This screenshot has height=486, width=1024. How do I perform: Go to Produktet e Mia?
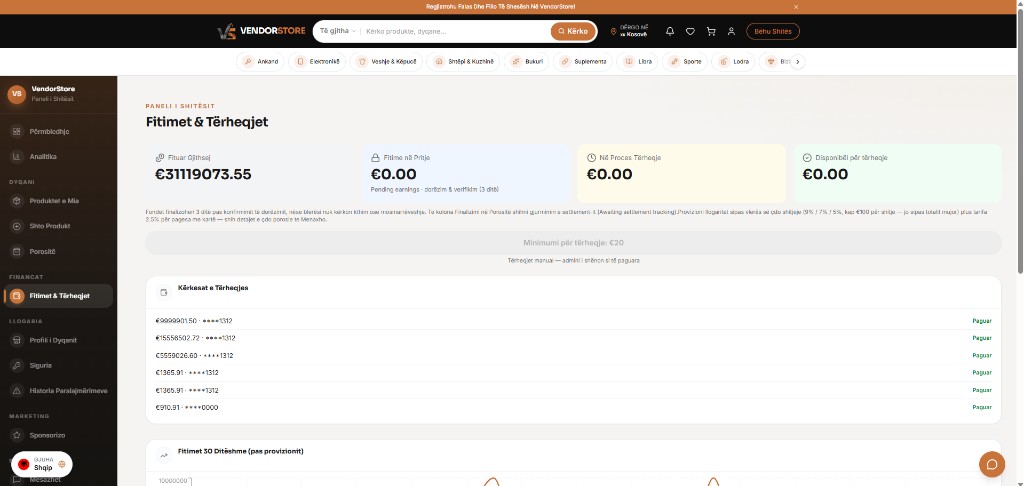(54, 201)
